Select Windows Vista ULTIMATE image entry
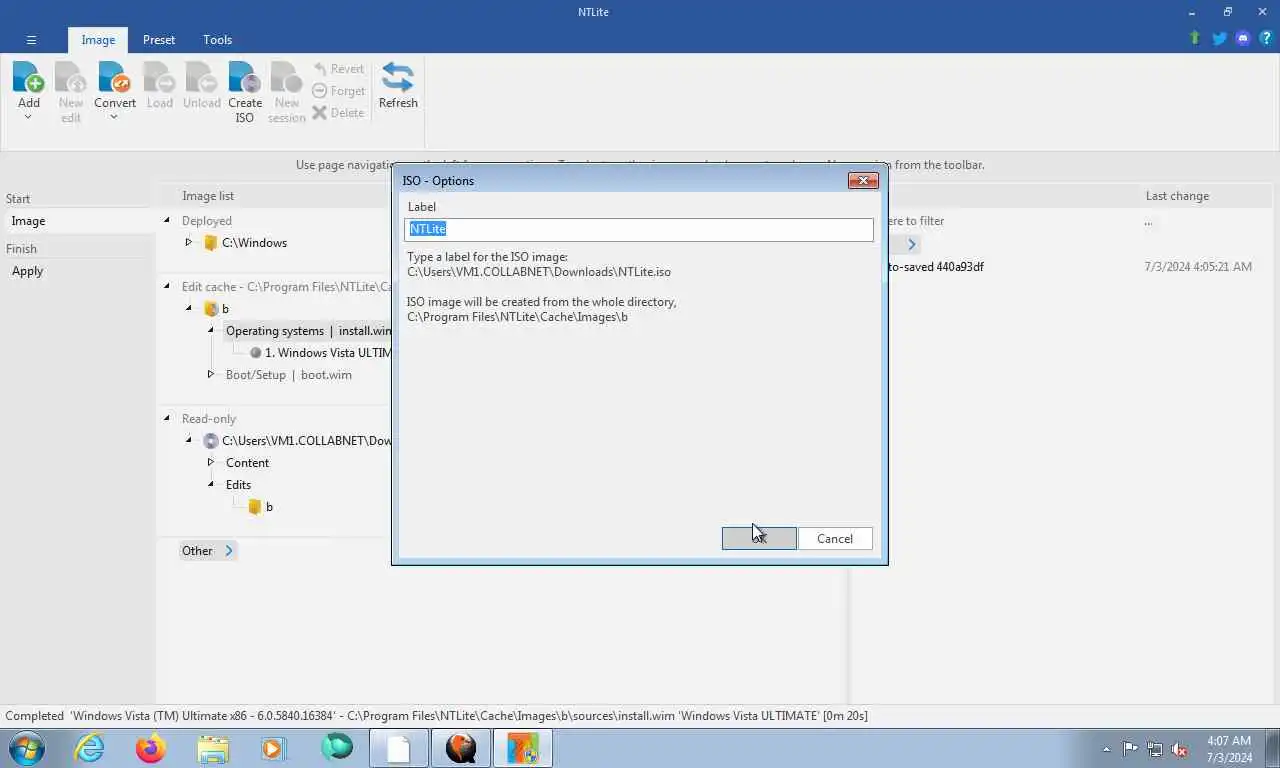The height and width of the screenshot is (768, 1280). [x=321, y=353]
